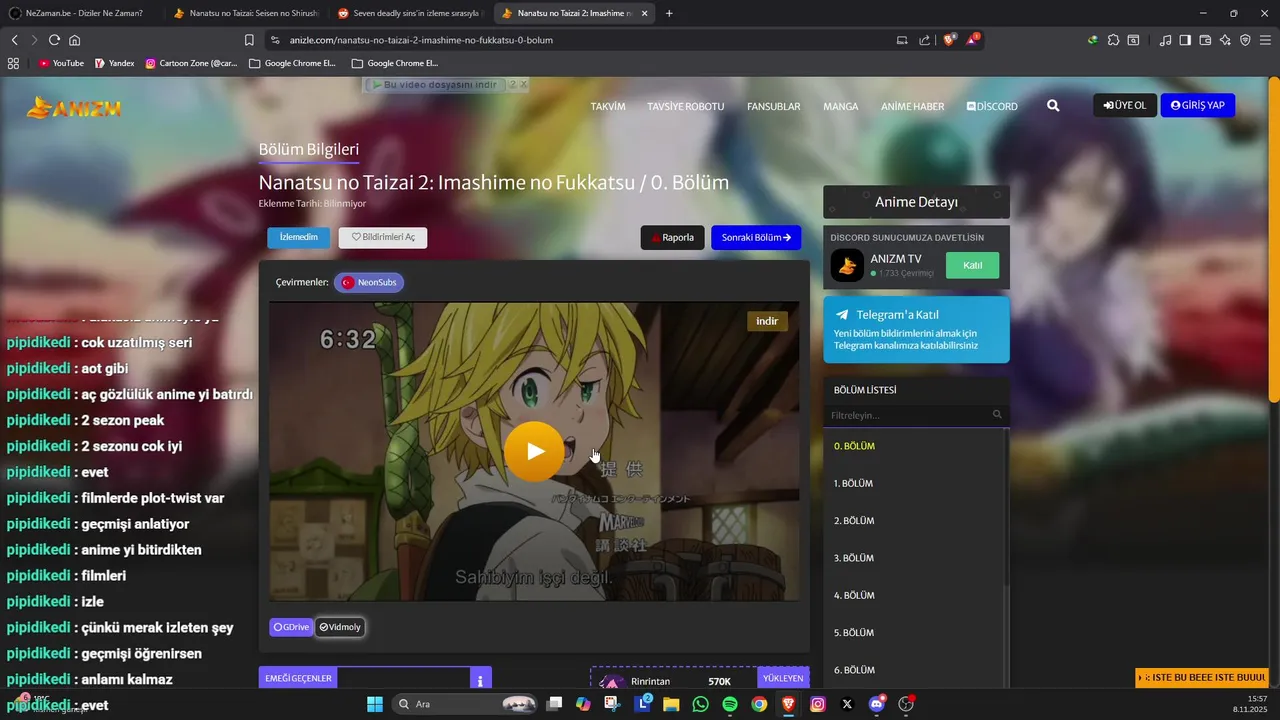Go to next episode via Sonraki Bölüm
Image resolution: width=1280 pixels, height=720 pixels.
pyautogui.click(x=756, y=237)
